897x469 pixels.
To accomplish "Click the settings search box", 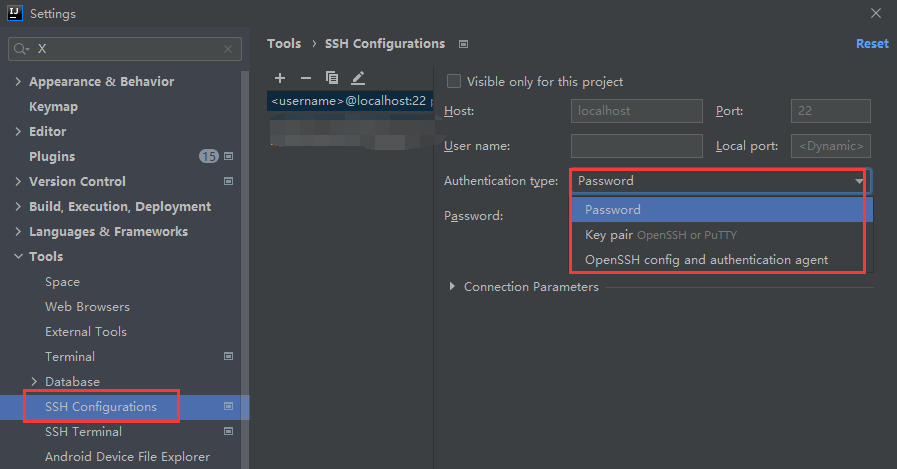I will click(125, 49).
